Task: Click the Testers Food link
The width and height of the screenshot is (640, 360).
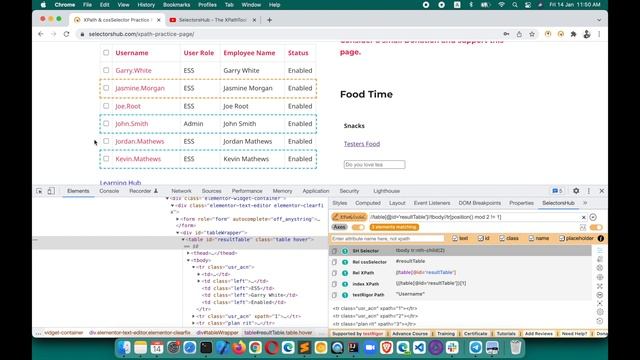Action: tap(362, 144)
